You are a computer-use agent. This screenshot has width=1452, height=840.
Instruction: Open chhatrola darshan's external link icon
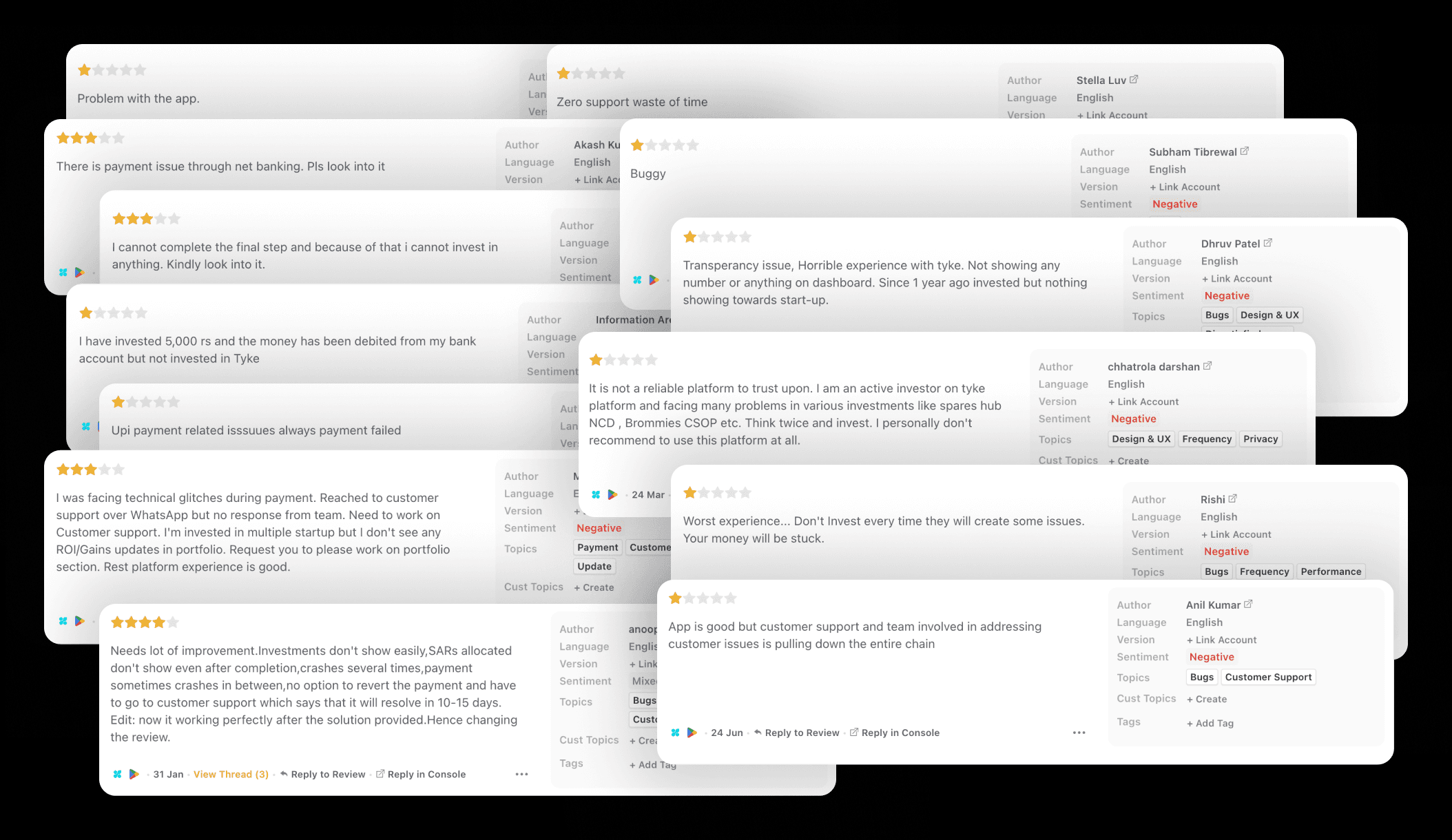(x=1207, y=366)
